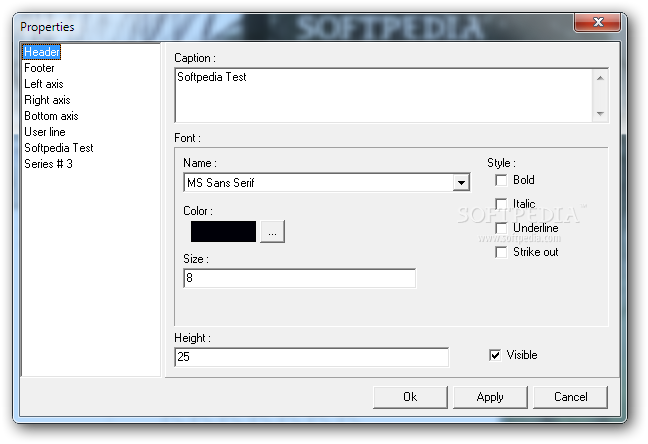Click the black font color swatch
Image resolution: width=648 pixels, height=444 pixels.
coord(223,231)
